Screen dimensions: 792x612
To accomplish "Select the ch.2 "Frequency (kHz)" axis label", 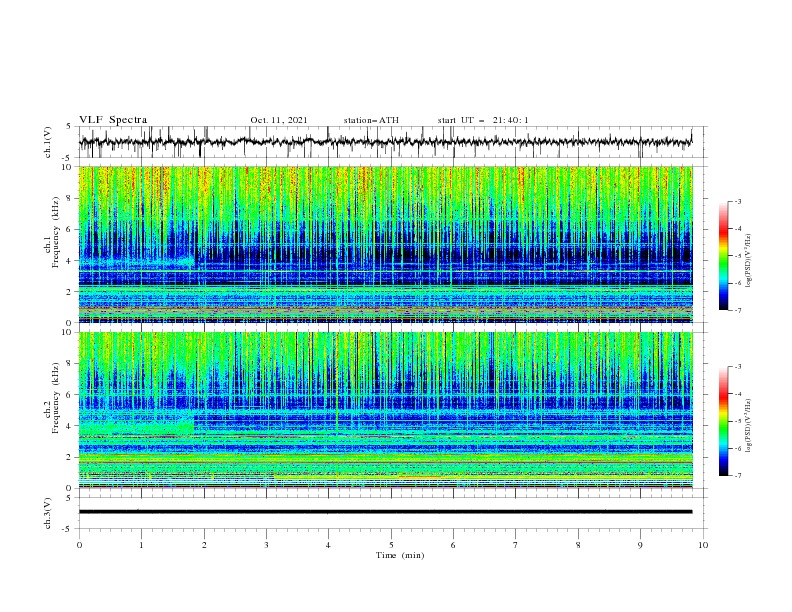I will click(56, 398).
